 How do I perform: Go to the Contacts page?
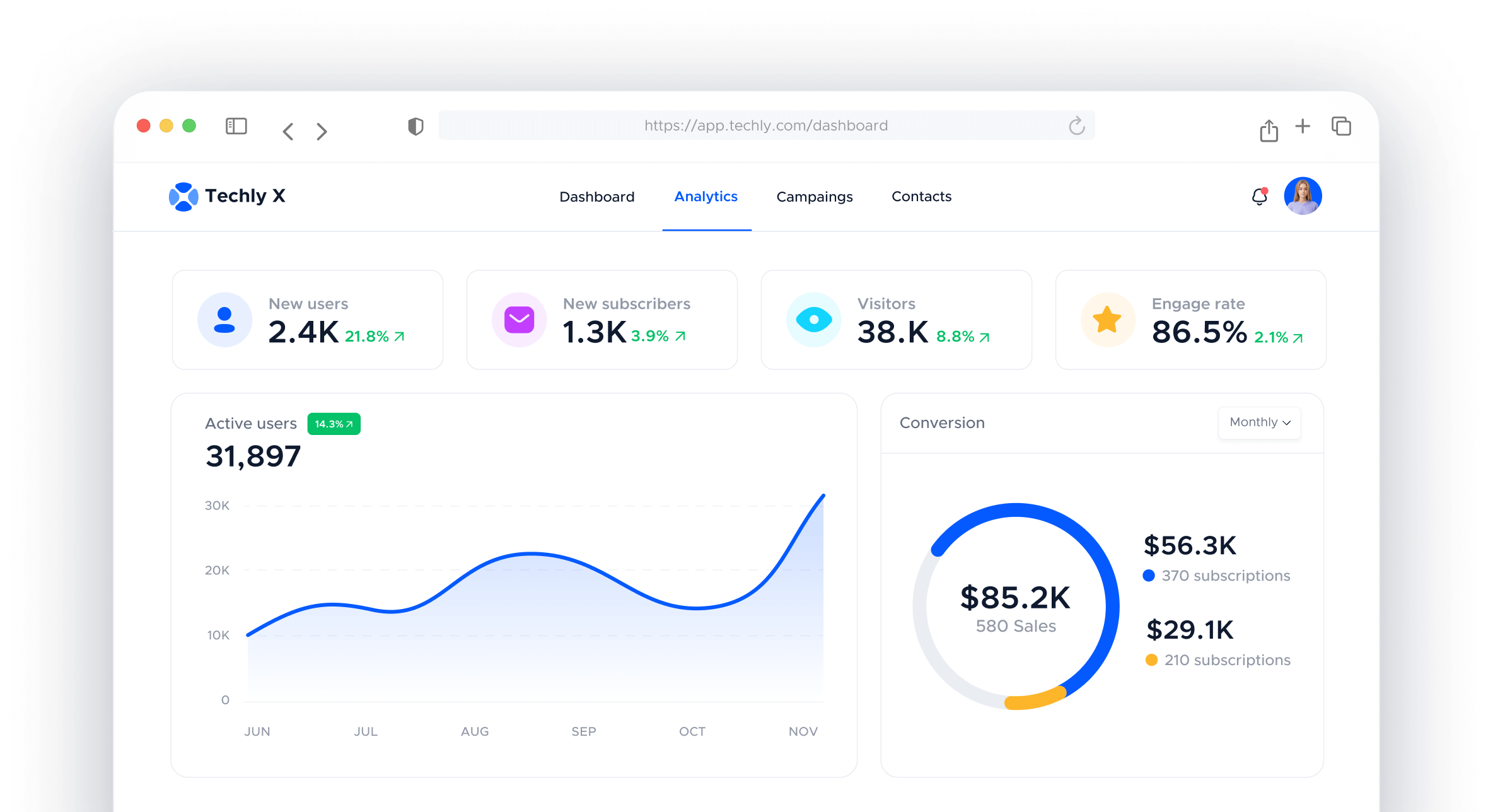tap(921, 196)
